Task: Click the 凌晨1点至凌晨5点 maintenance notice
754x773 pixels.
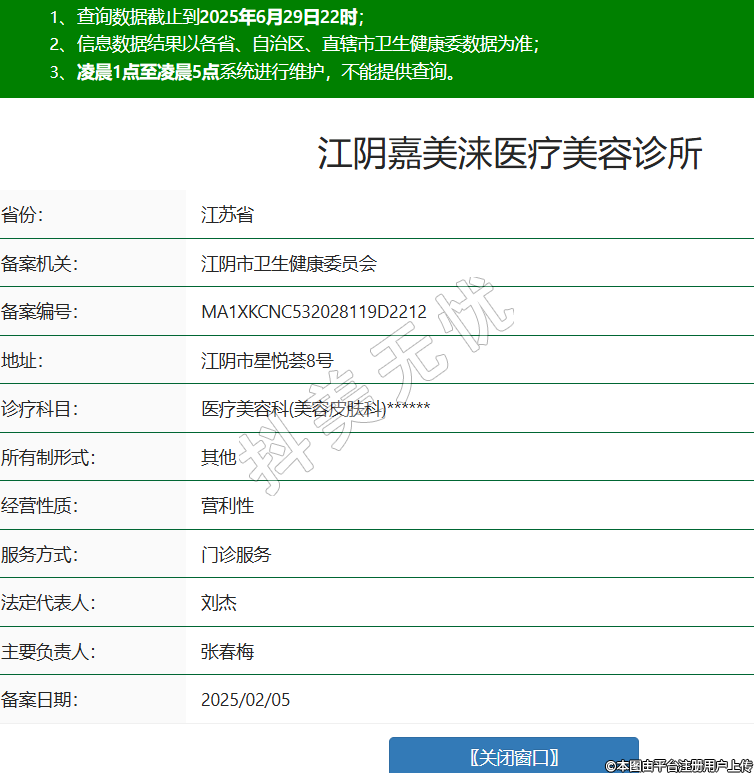Action: point(148,71)
